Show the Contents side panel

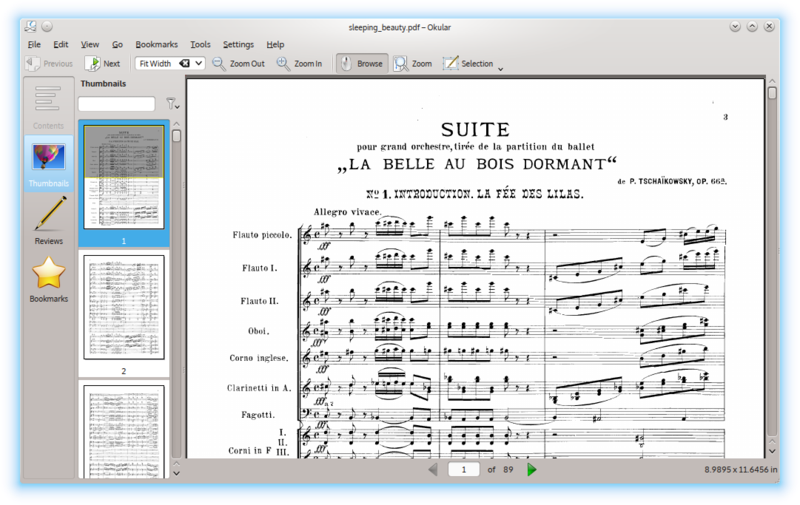(x=48, y=107)
